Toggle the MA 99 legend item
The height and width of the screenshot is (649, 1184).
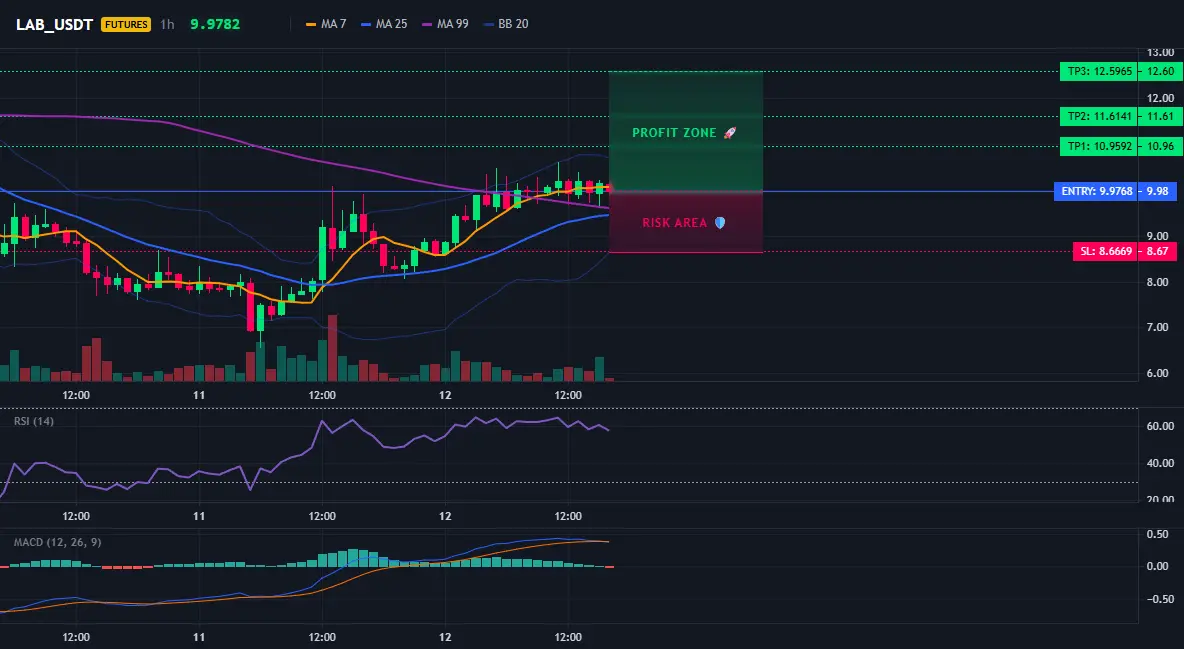pyautogui.click(x=445, y=24)
